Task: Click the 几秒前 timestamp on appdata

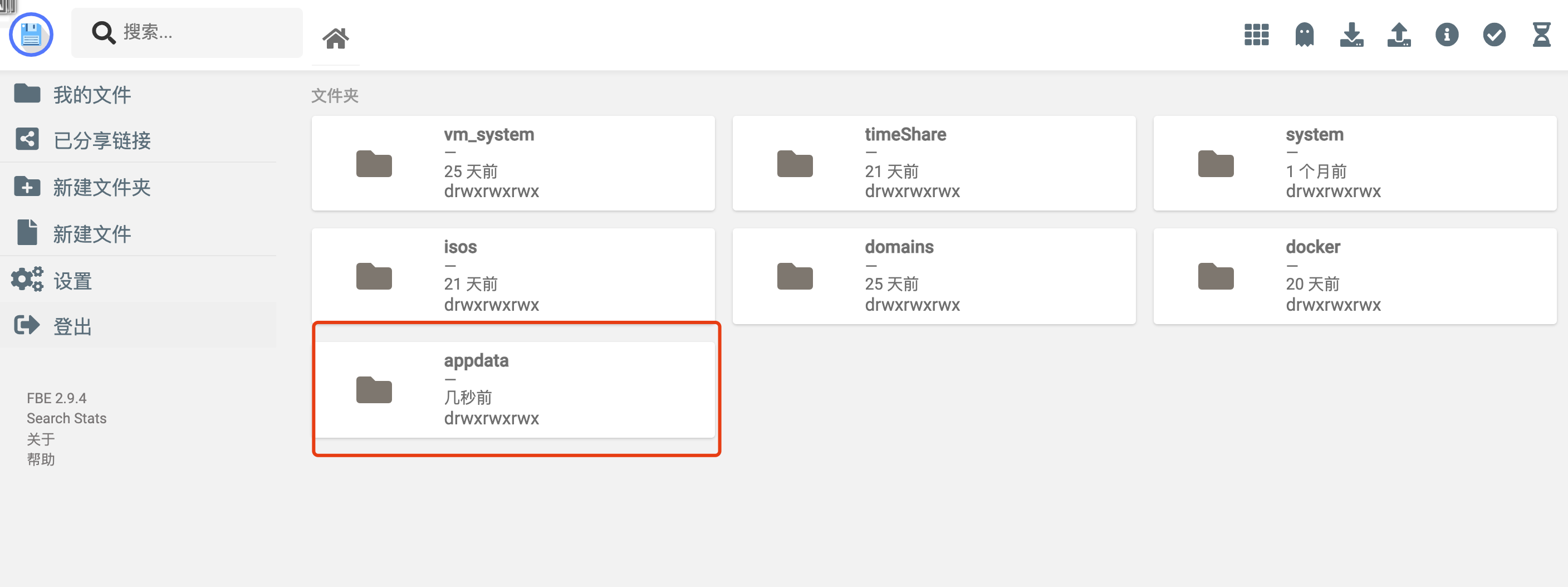Action: [468, 398]
